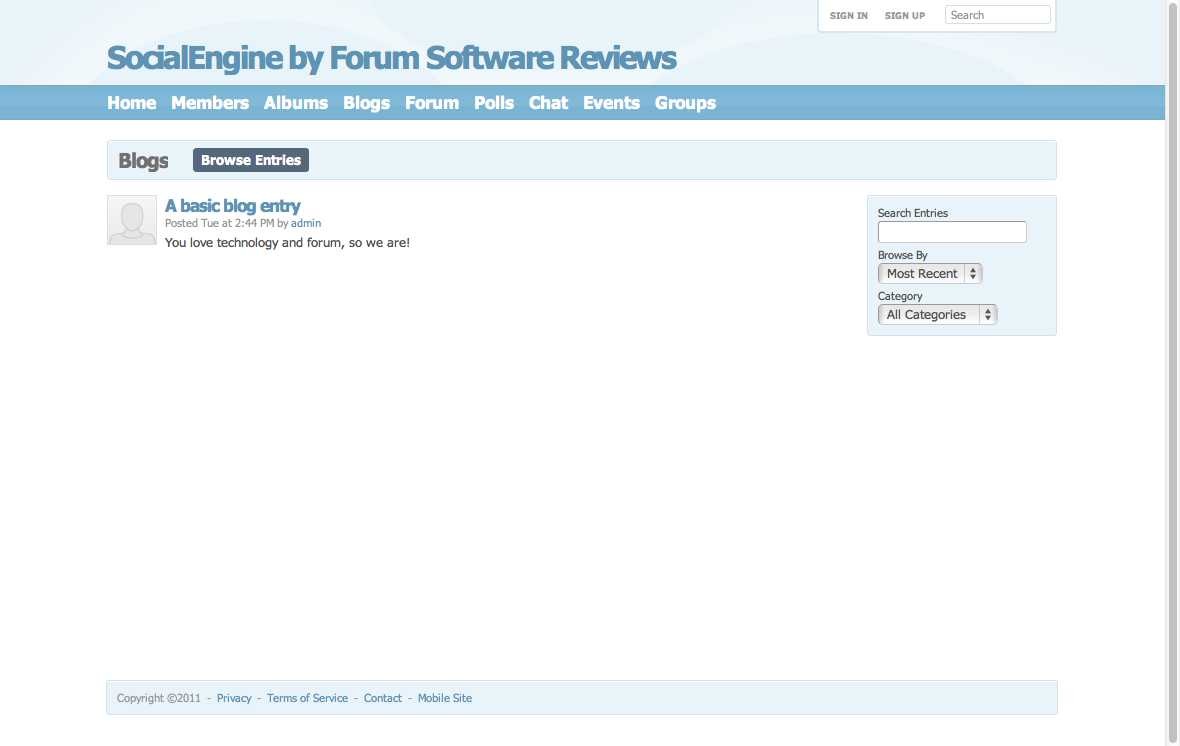
Task: Go to the Members page
Action: pyautogui.click(x=210, y=103)
